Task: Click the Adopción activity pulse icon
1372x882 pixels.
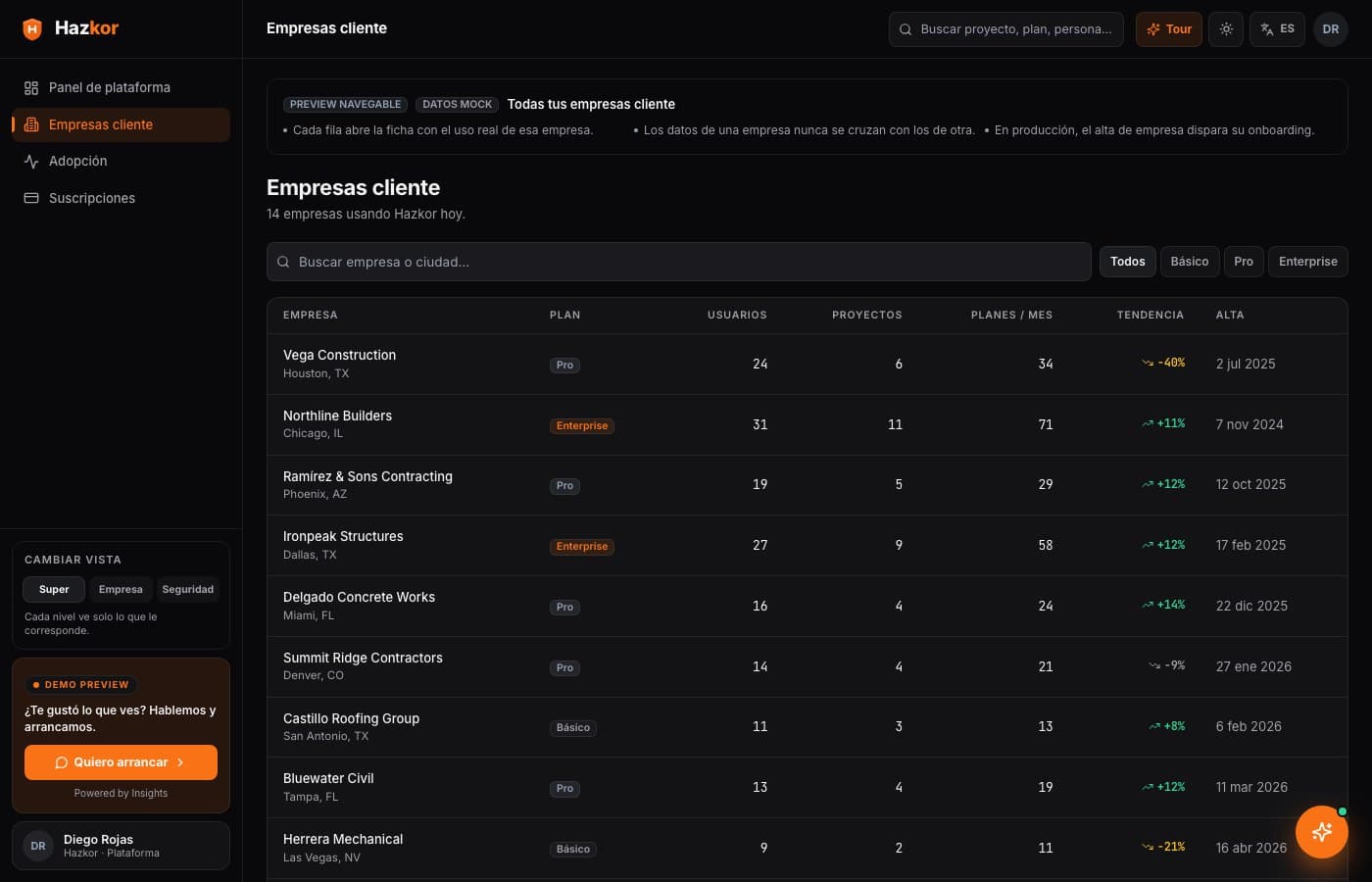Action: [x=31, y=162]
